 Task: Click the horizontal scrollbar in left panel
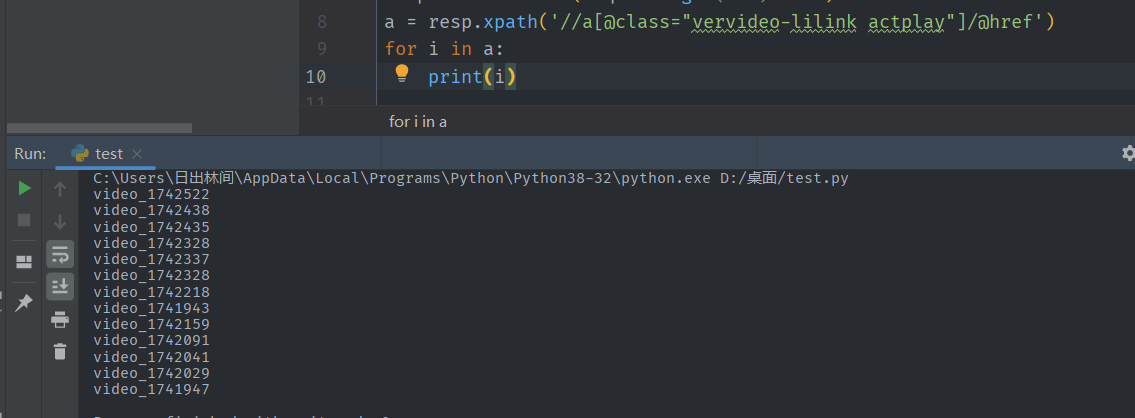(98, 128)
